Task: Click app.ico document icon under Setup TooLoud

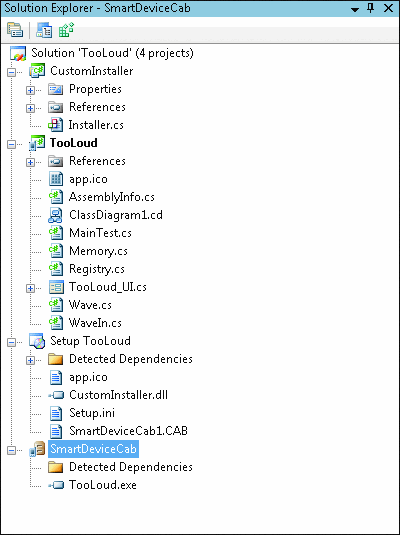Action: tap(56, 377)
